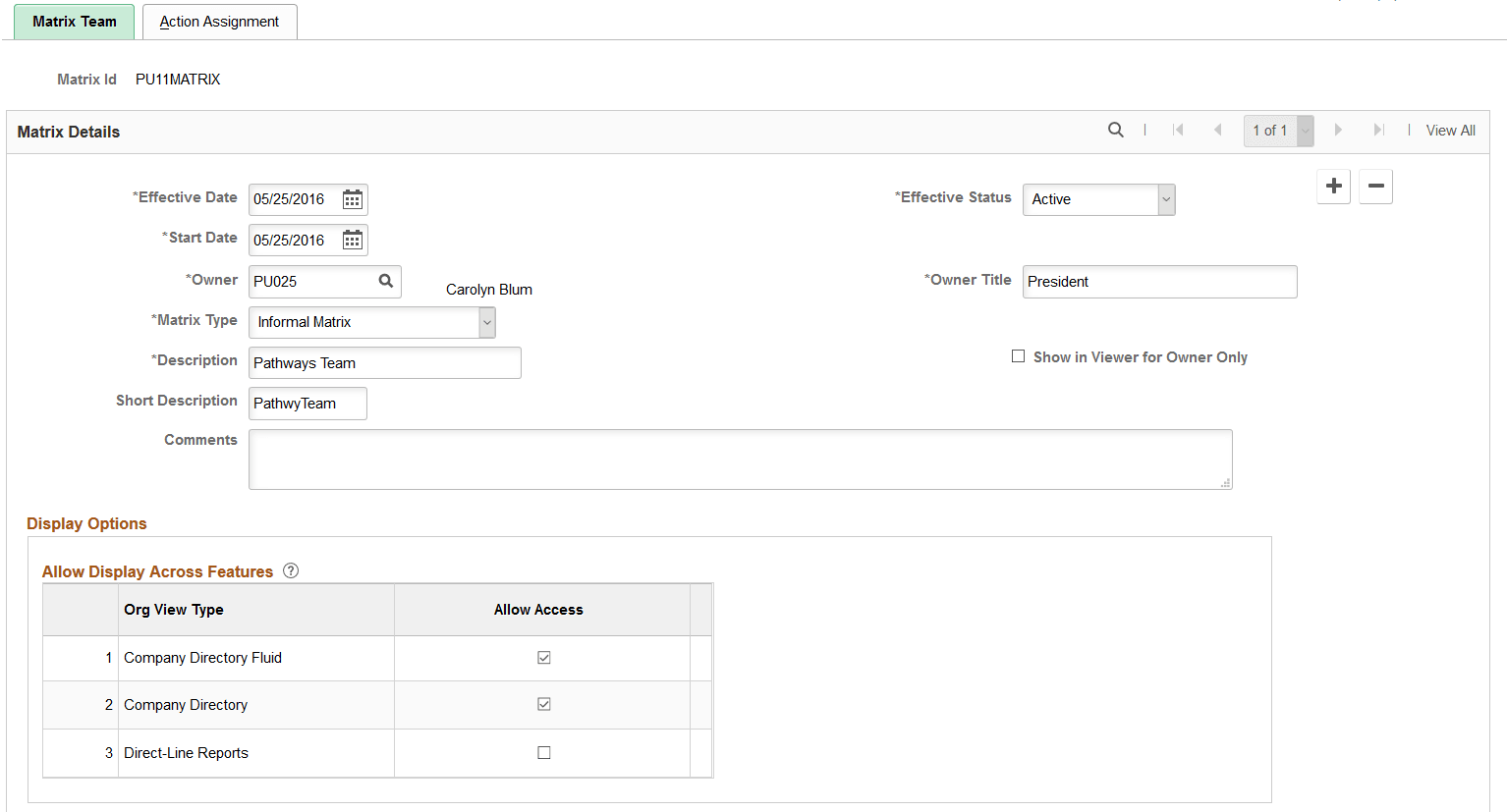
Task: Open the Owner lookup magnifying glass
Action: tap(387, 281)
